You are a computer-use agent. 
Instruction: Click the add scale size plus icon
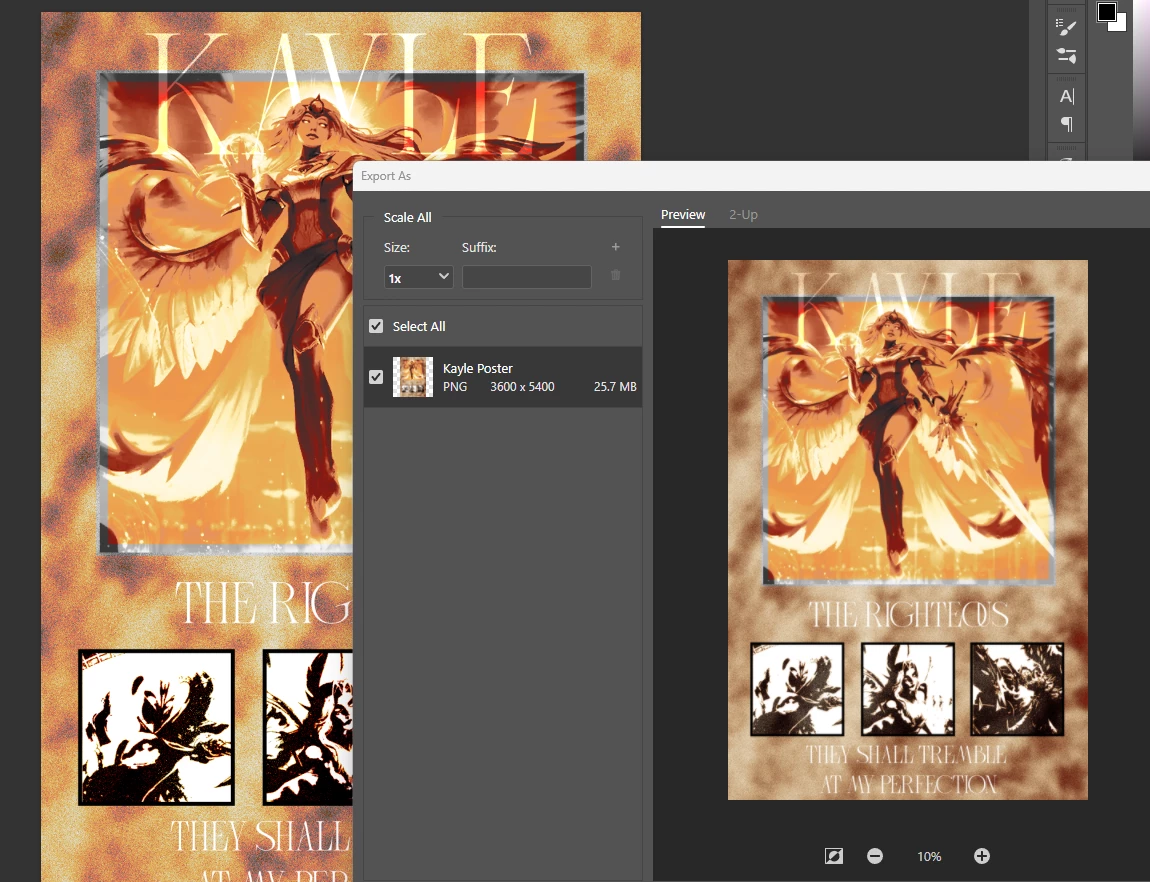coord(615,247)
